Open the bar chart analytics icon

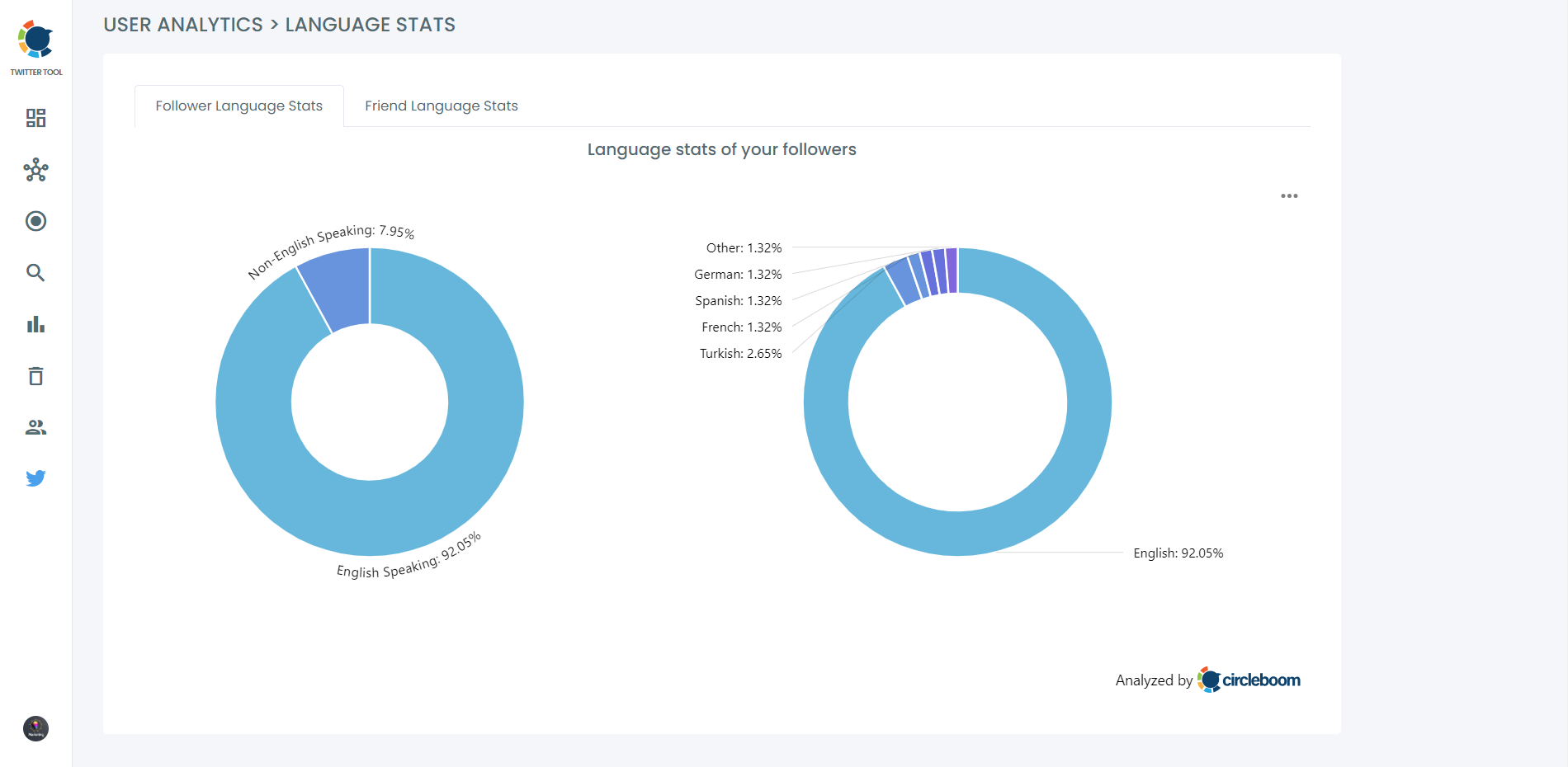[35, 324]
